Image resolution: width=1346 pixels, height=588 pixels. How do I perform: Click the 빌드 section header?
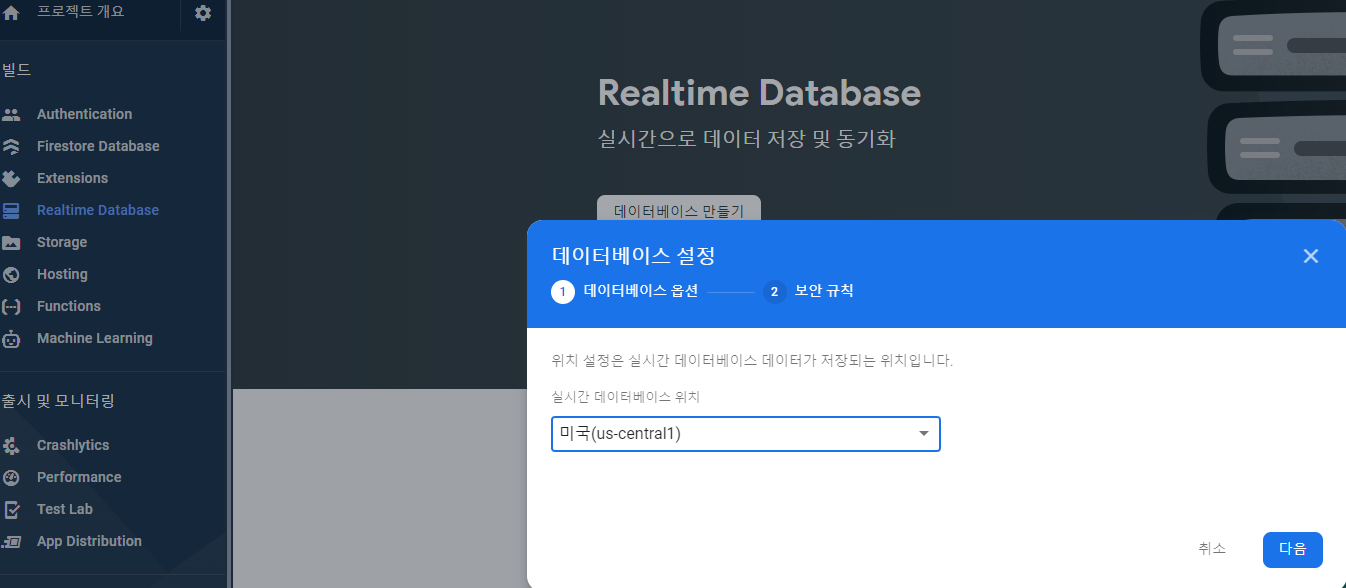(x=17, y=70)
